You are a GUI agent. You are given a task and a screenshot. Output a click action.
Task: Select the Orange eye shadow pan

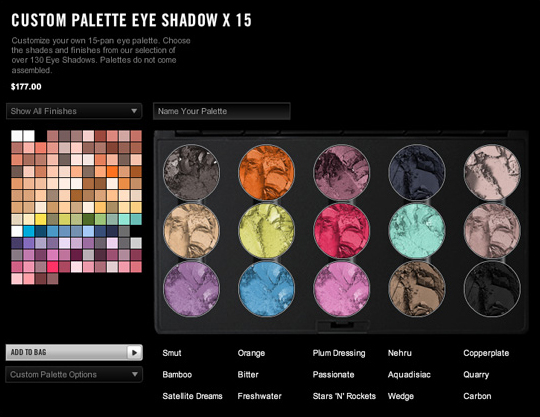tap(266, 172)
